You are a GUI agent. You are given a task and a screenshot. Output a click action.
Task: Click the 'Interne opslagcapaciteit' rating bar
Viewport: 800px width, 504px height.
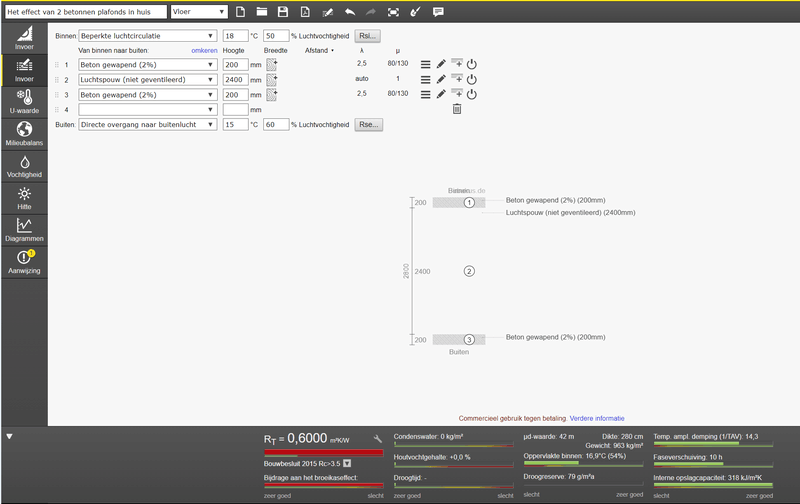click(x=713, y=485)
